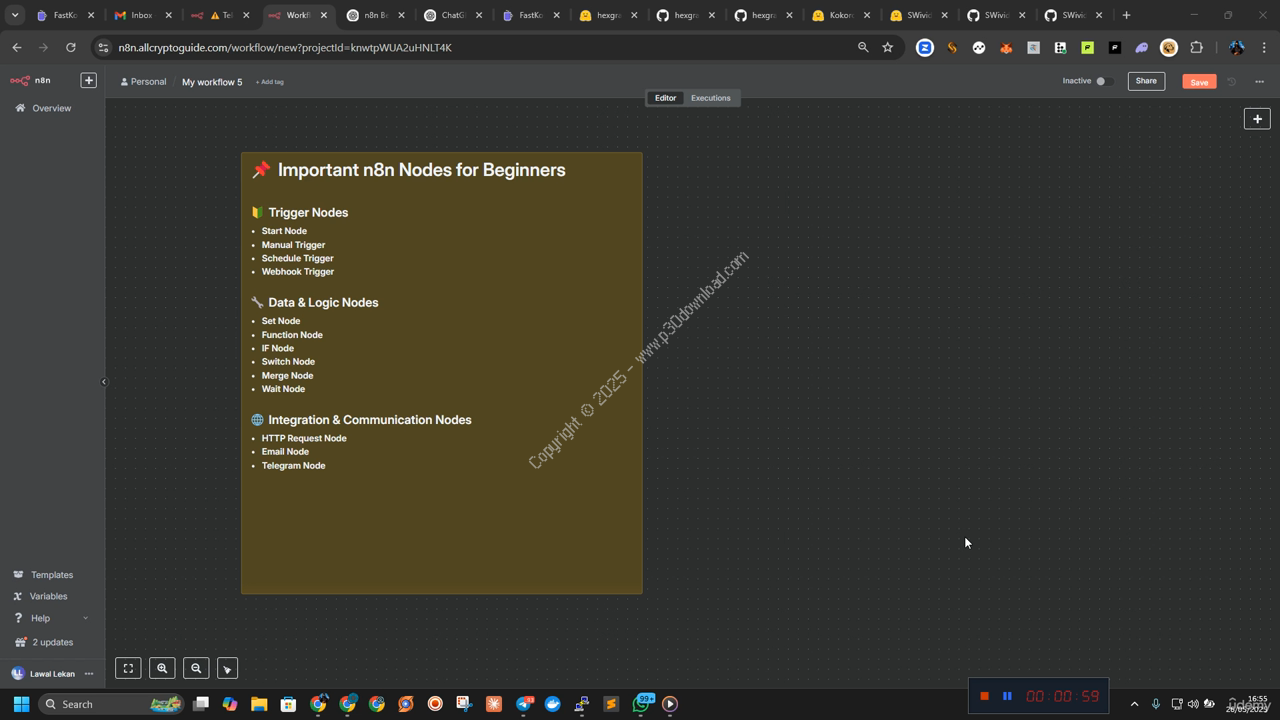The width and height of the screenshot is (1280, 720).
Task: Open File Explorer from taskbar
Action: tap(258, 704)
